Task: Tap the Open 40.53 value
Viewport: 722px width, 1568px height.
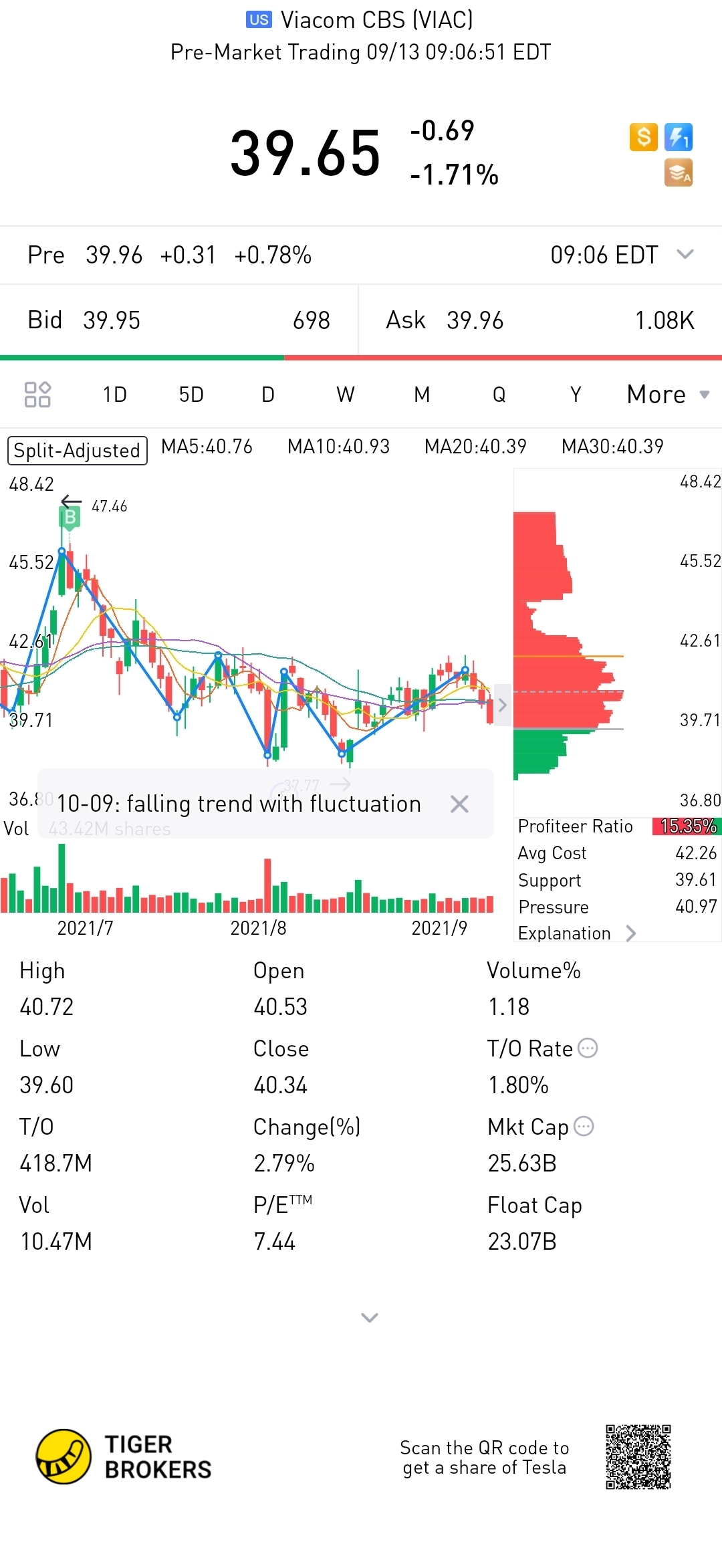Action: (x=280, y=1007)
